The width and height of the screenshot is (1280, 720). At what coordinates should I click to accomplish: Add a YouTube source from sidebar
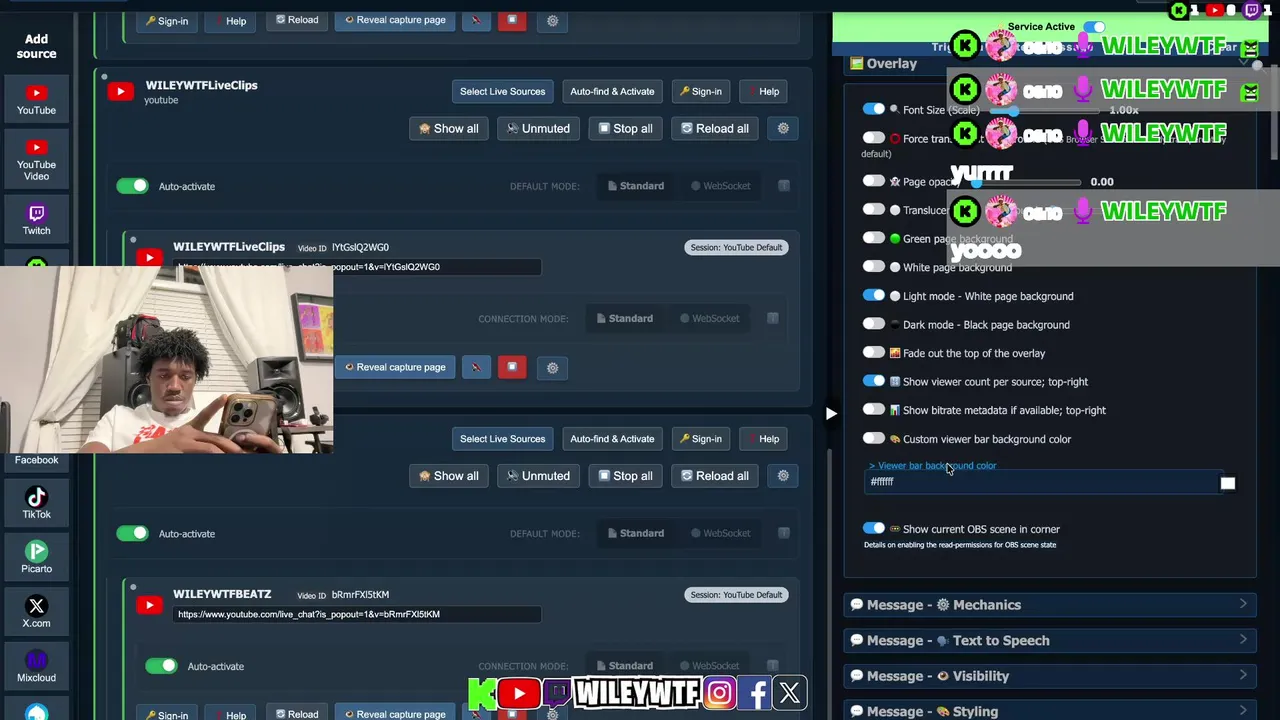click(x=36, y=99)
